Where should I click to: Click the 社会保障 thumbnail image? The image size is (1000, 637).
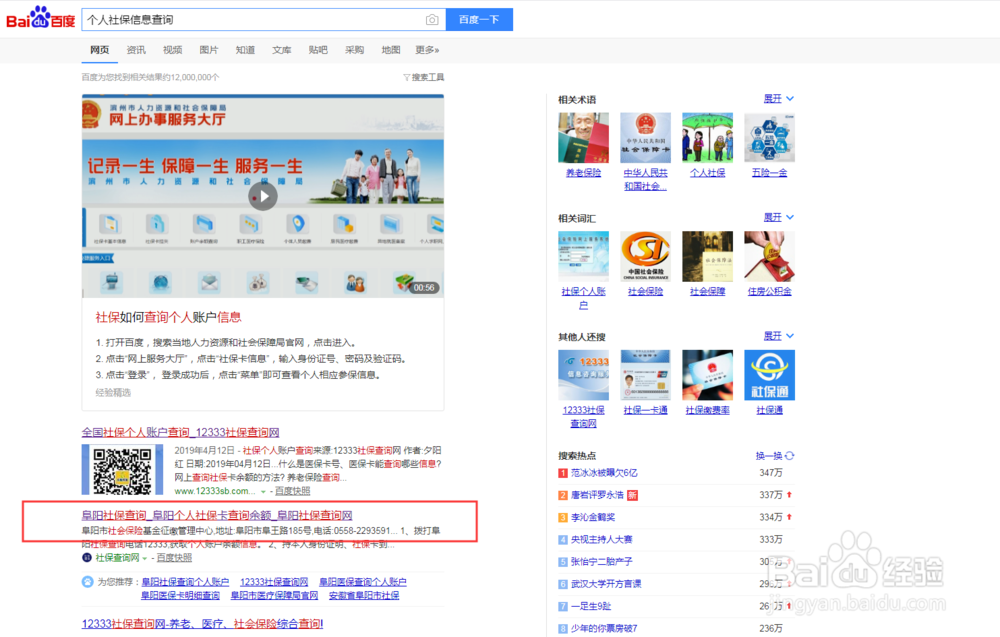(x=707, y=256)
